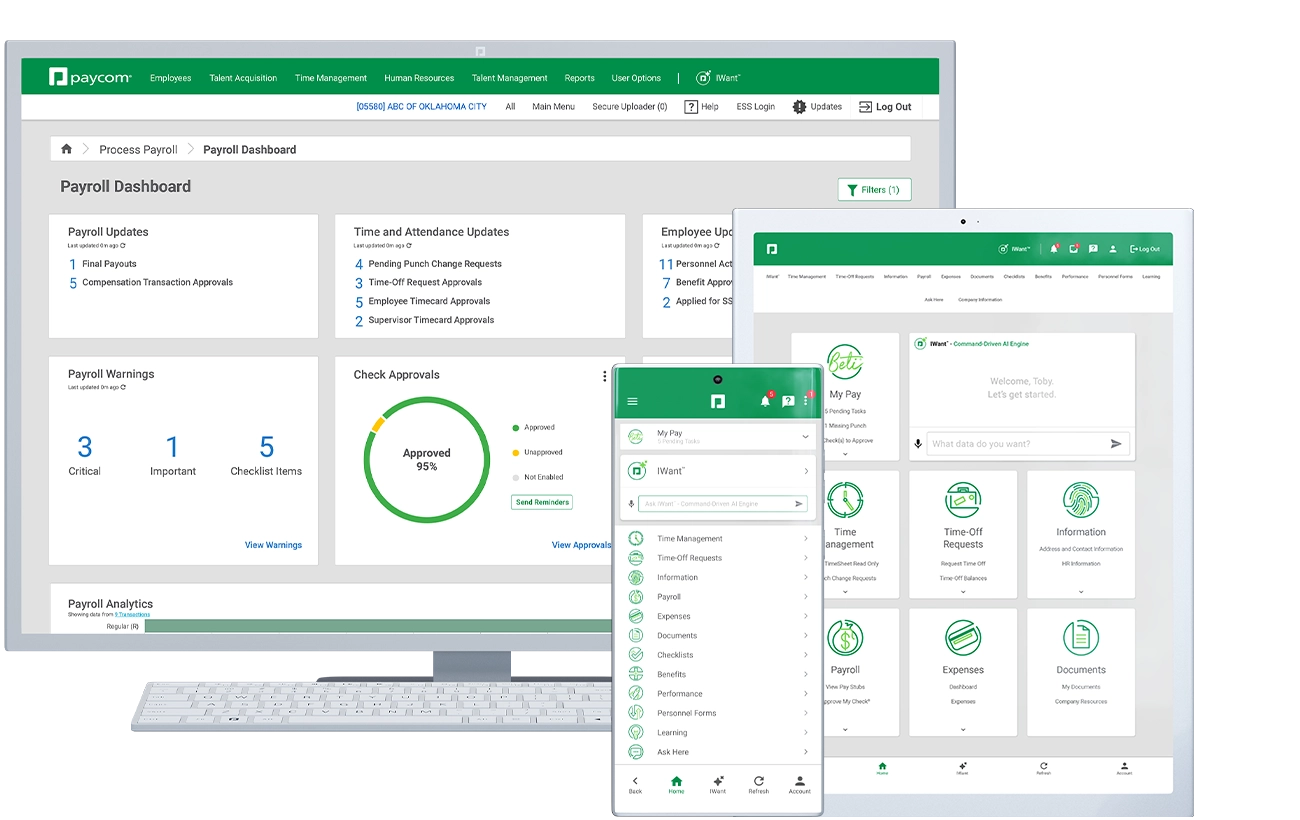Click the send arrow in tablet IWant card

pyautogui.click(x=1116, y=444)
